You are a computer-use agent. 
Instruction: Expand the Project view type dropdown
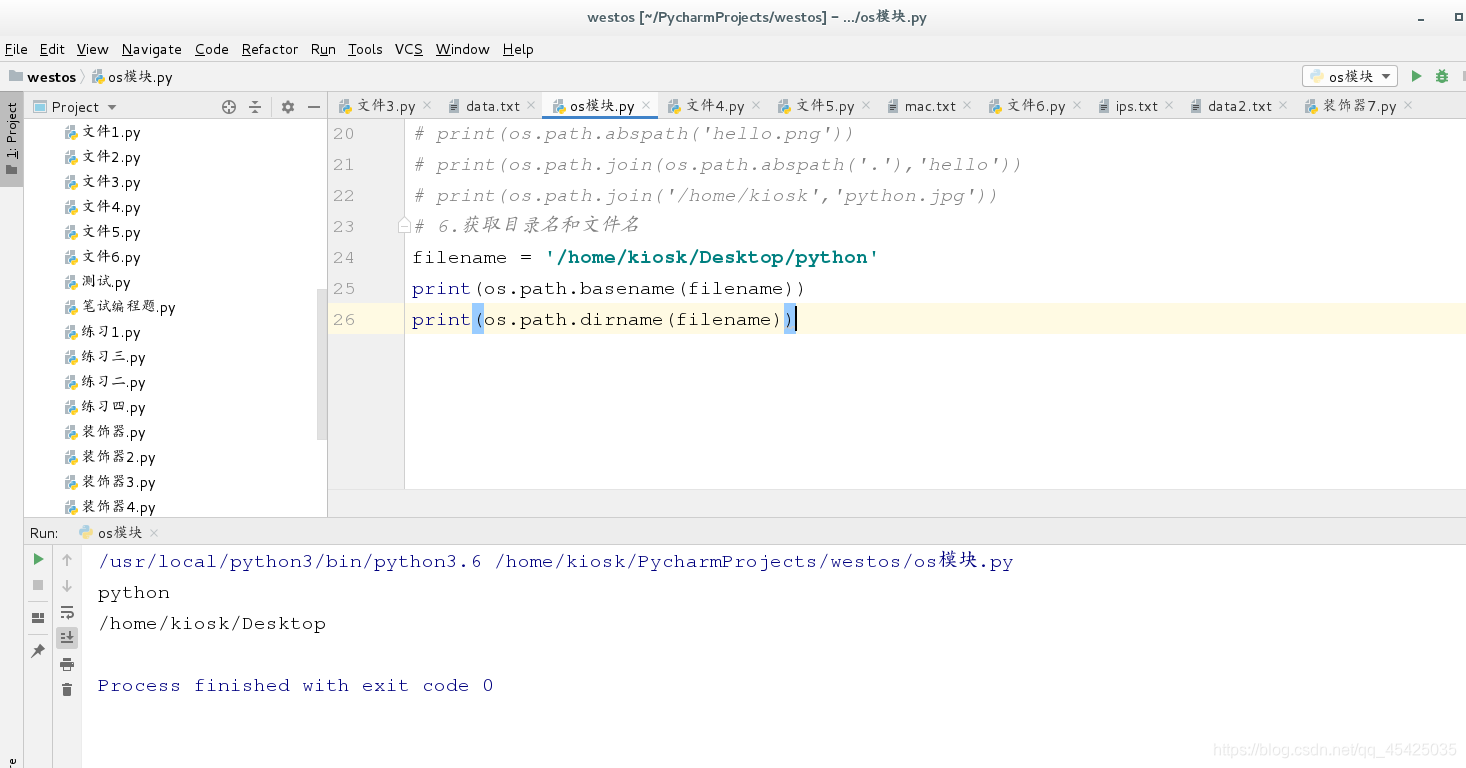tap(112, 107)
